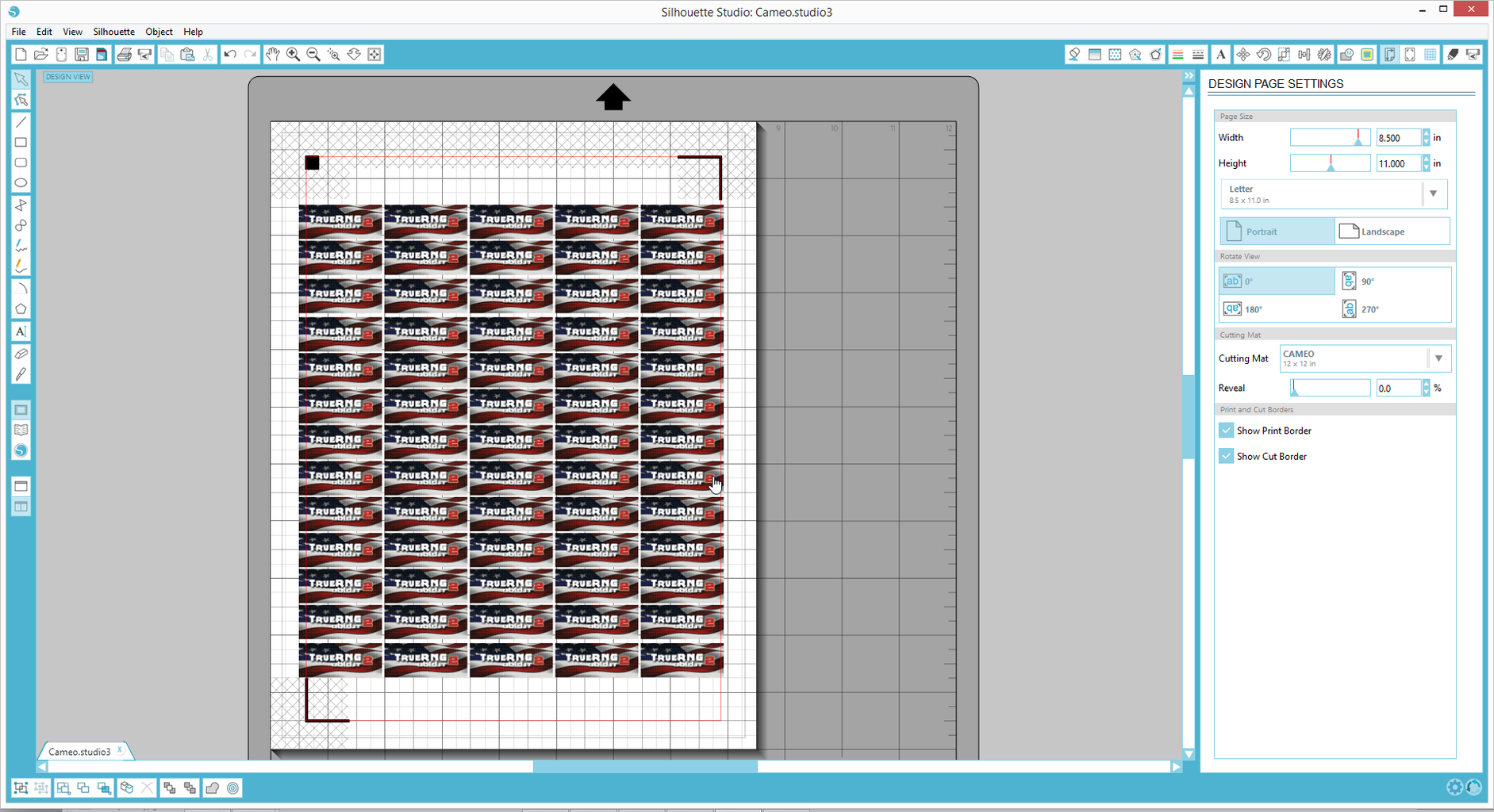Select the Regular Polygon tool
Screen dimensions: 1494x812
click(x=21, y=309)
